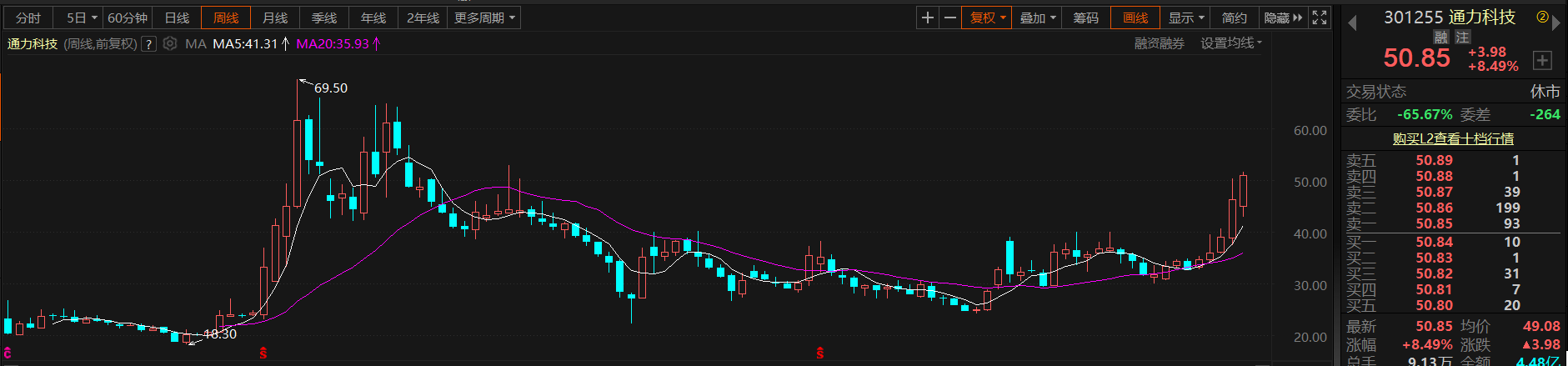
Task: Click 委比 value -65.67%
Action: [1425, 114]
